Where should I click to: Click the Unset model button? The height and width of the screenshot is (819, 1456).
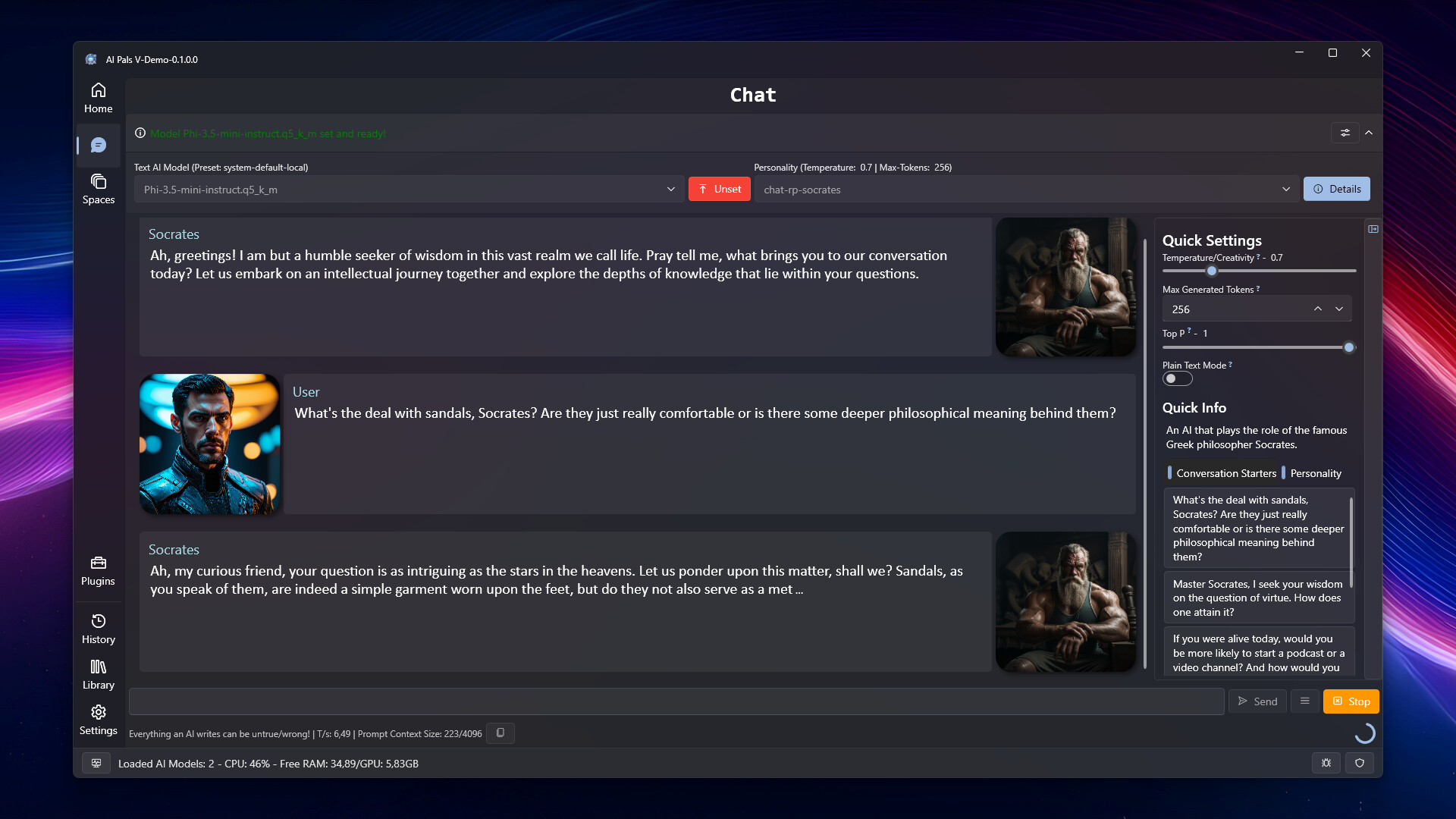pos(719,189)
